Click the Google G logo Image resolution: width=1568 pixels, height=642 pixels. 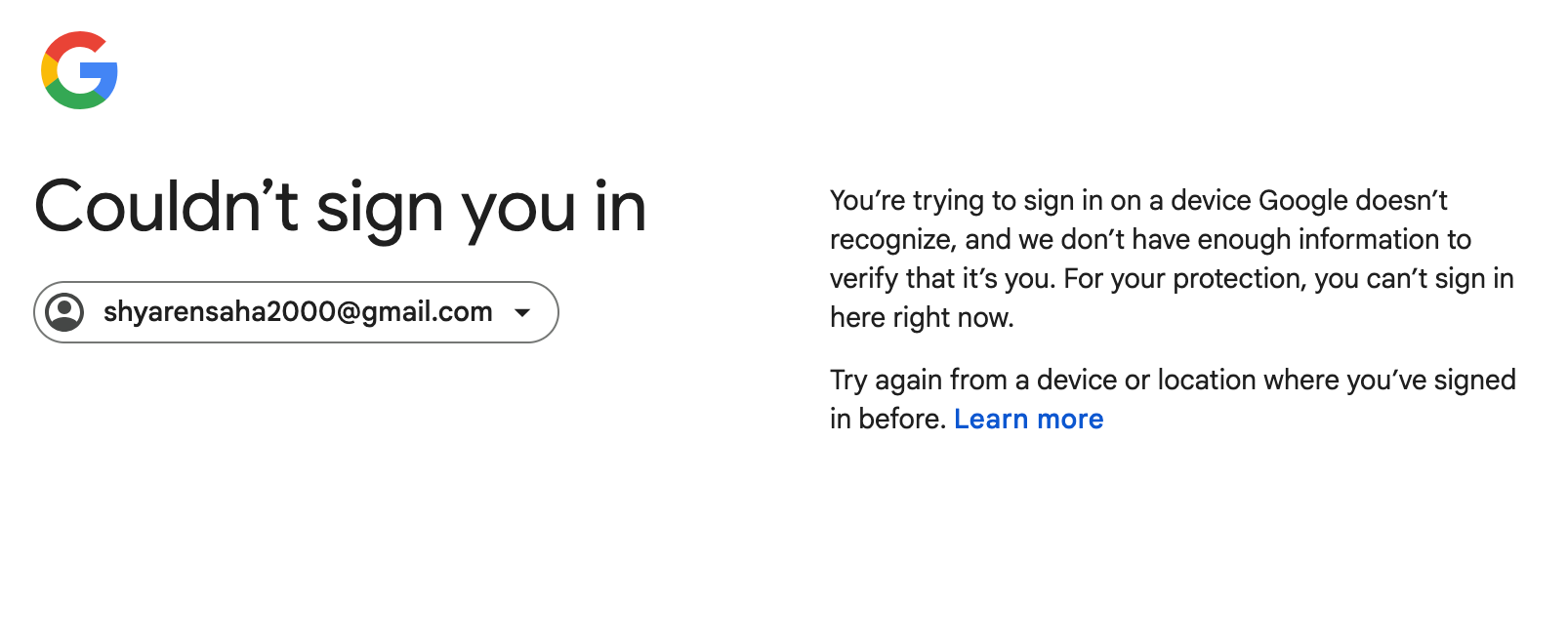(79, 70)
